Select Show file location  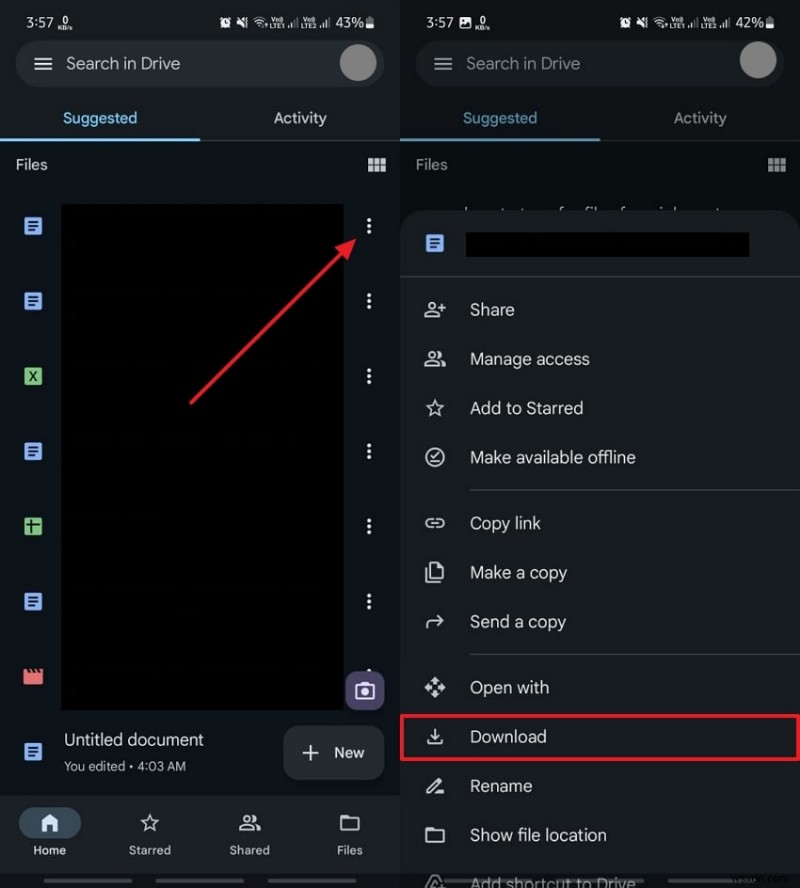click(x=600, y=835)
